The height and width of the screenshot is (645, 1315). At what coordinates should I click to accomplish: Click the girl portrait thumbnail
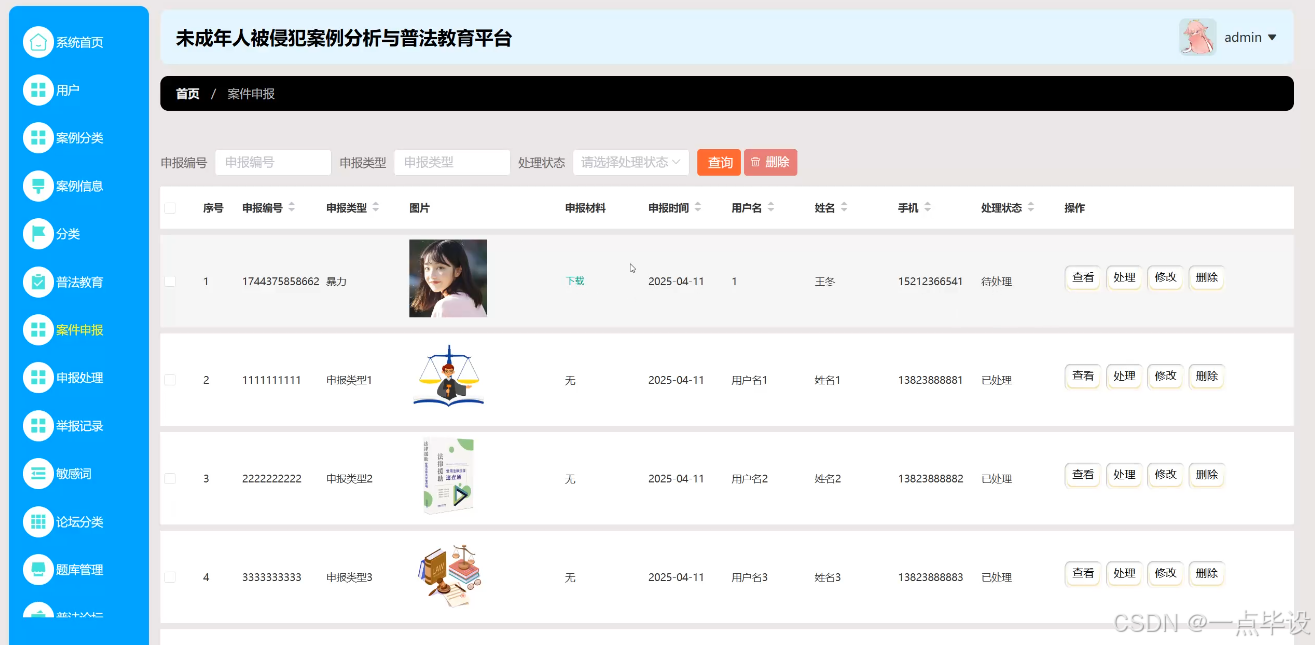448,278
